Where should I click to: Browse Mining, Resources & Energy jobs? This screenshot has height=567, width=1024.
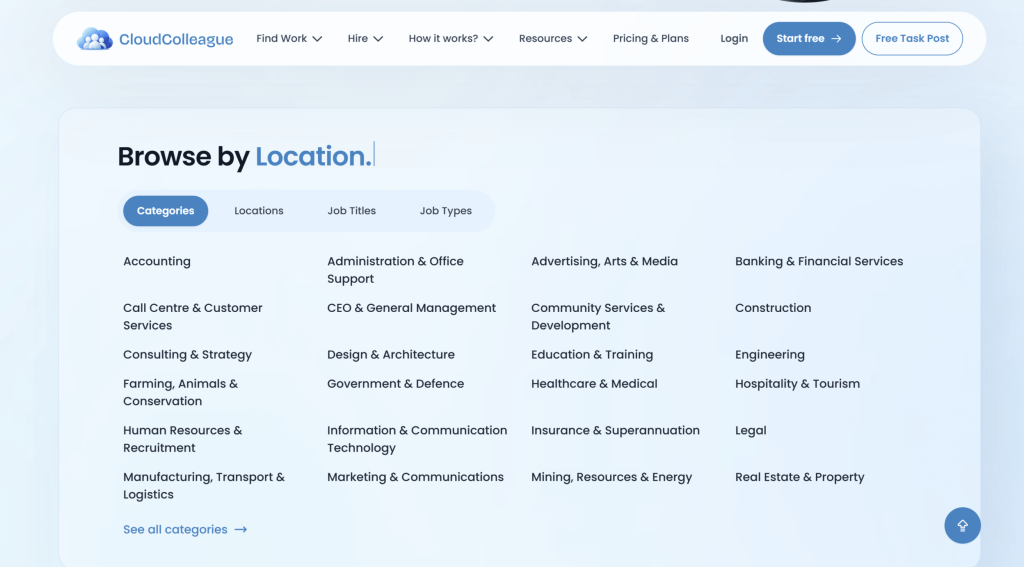click(611, 477)
